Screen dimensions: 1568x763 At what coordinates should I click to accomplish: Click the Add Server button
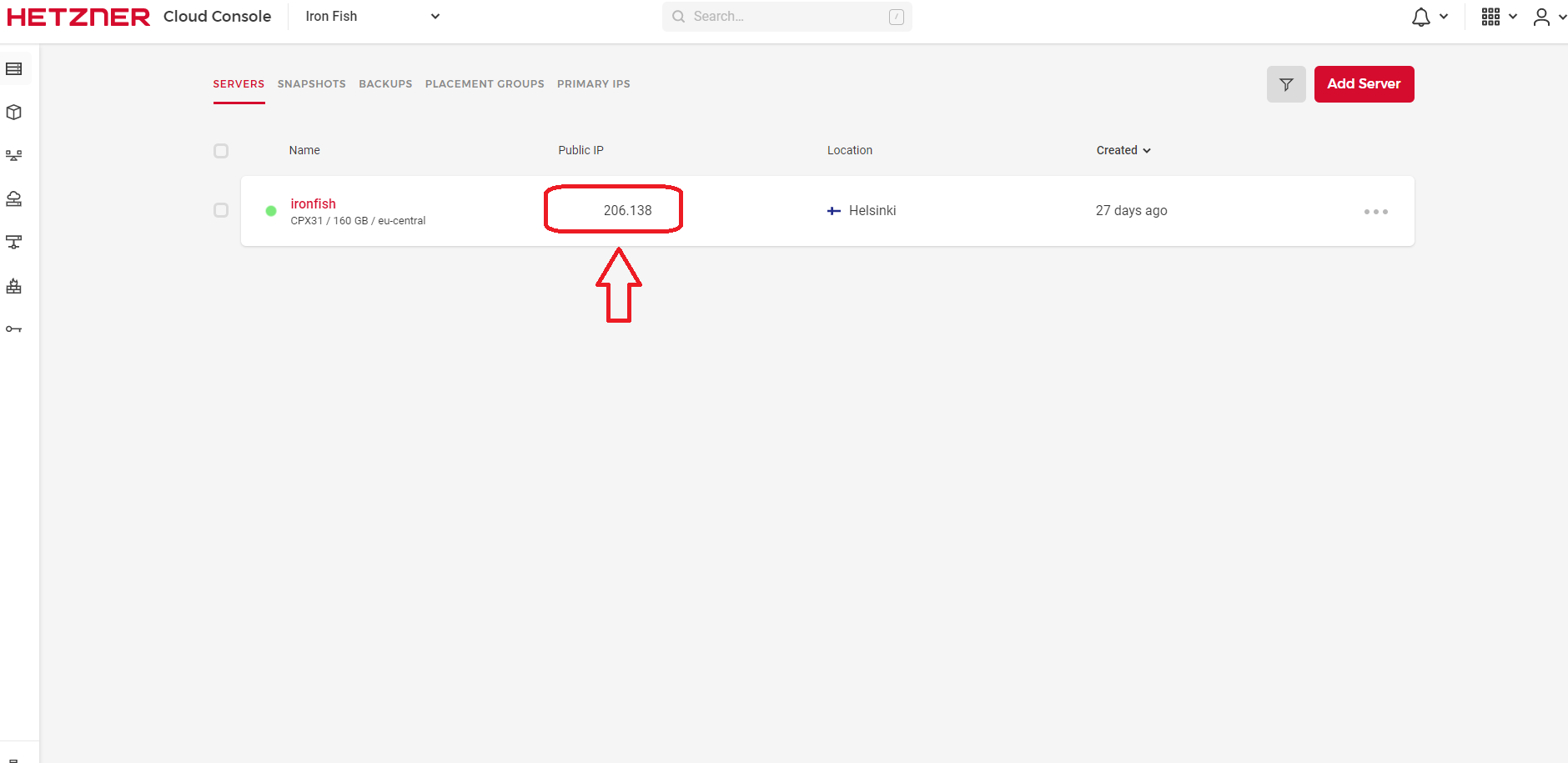click(1364, 84)
